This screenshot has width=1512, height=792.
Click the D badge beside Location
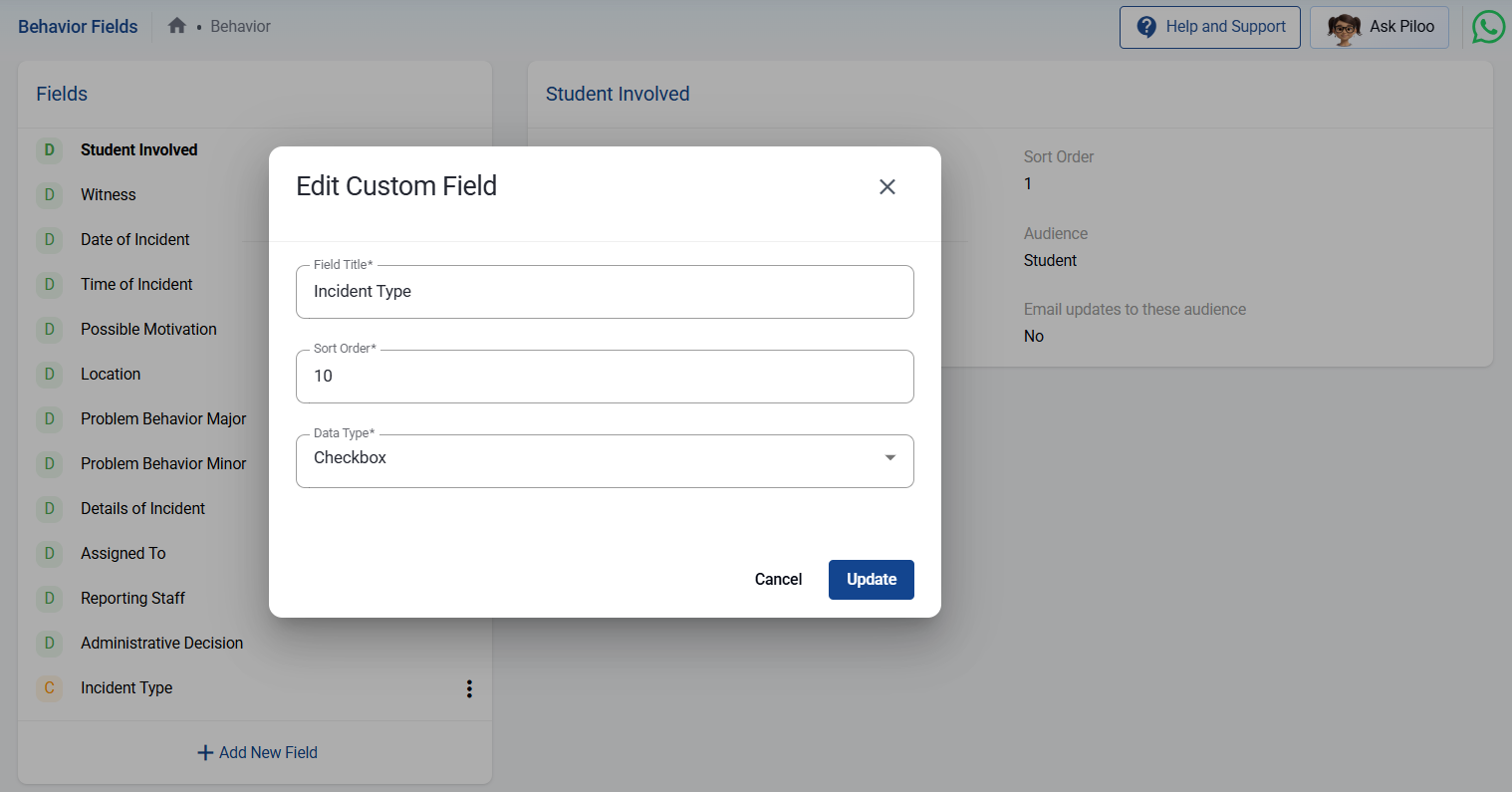tap(49, 375)
